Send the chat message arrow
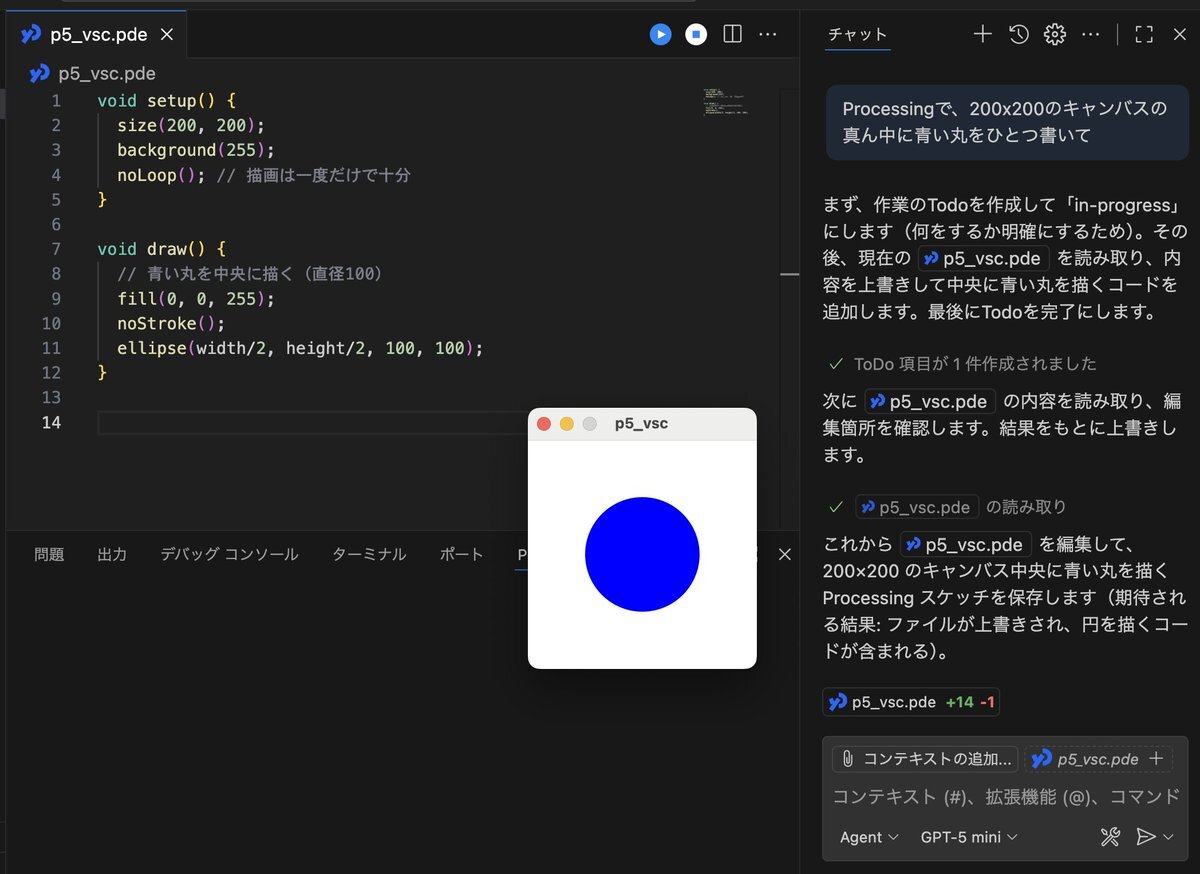The width and height of the screenshot is (1200, 874). point(1146,837)
